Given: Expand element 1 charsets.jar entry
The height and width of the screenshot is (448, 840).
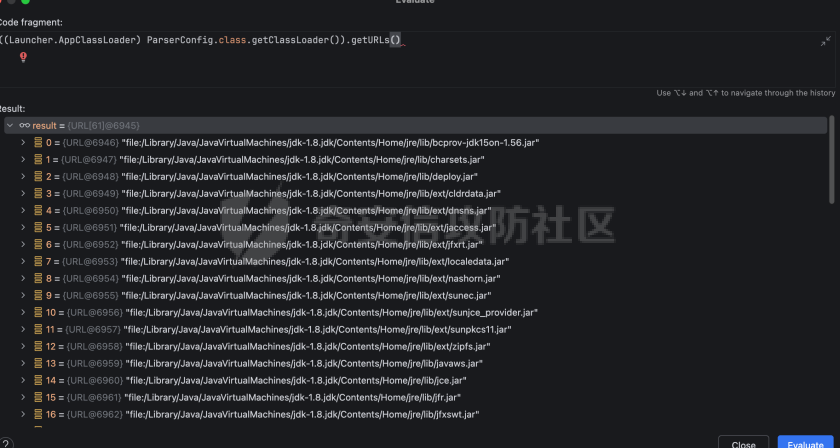Looking at the screenshot, I should [x=23, y=159].
